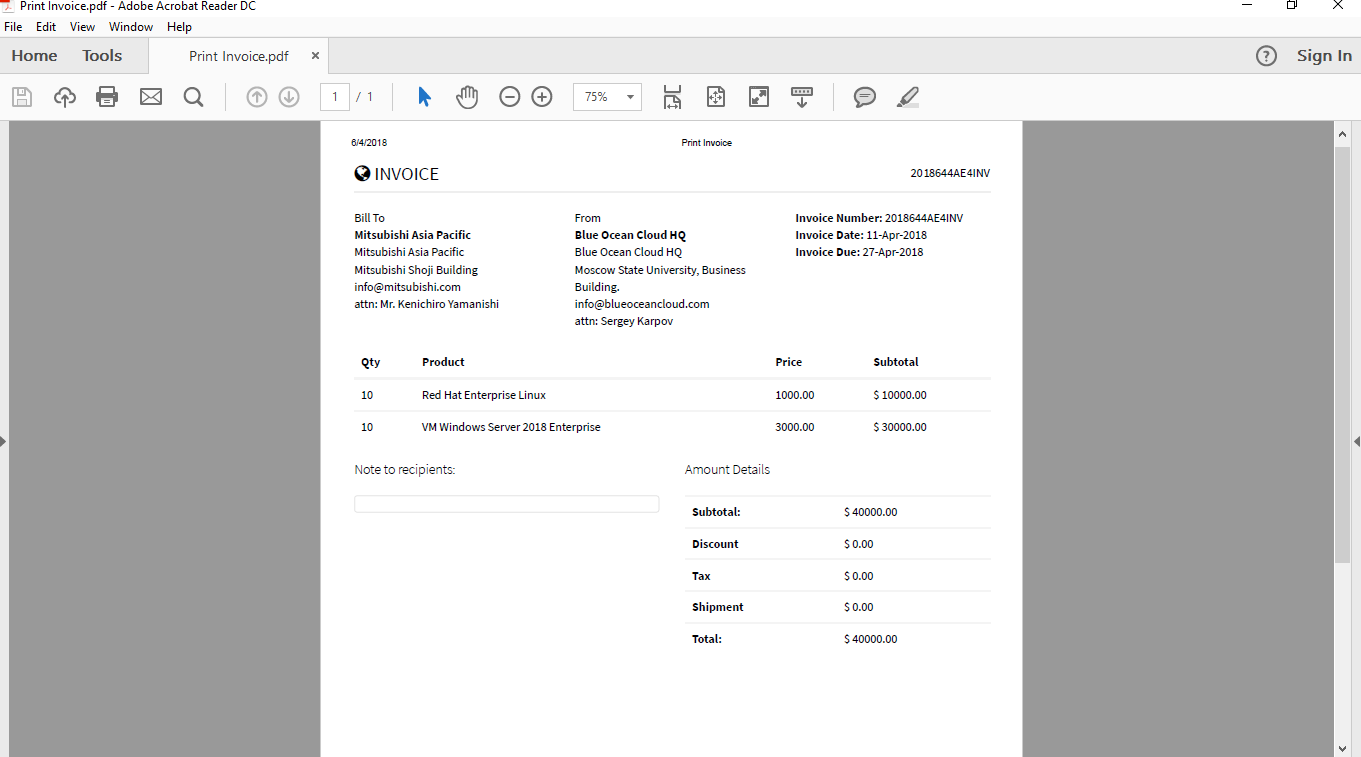Click the vertical scrollbar thumb
The width and height of the screenshot is (1361, 757).
[x=1342, y=353]
